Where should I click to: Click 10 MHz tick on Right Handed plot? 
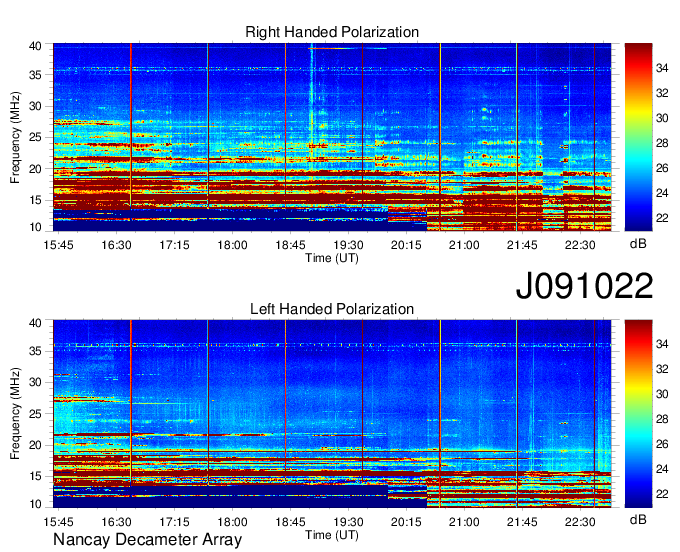point(35,227)
